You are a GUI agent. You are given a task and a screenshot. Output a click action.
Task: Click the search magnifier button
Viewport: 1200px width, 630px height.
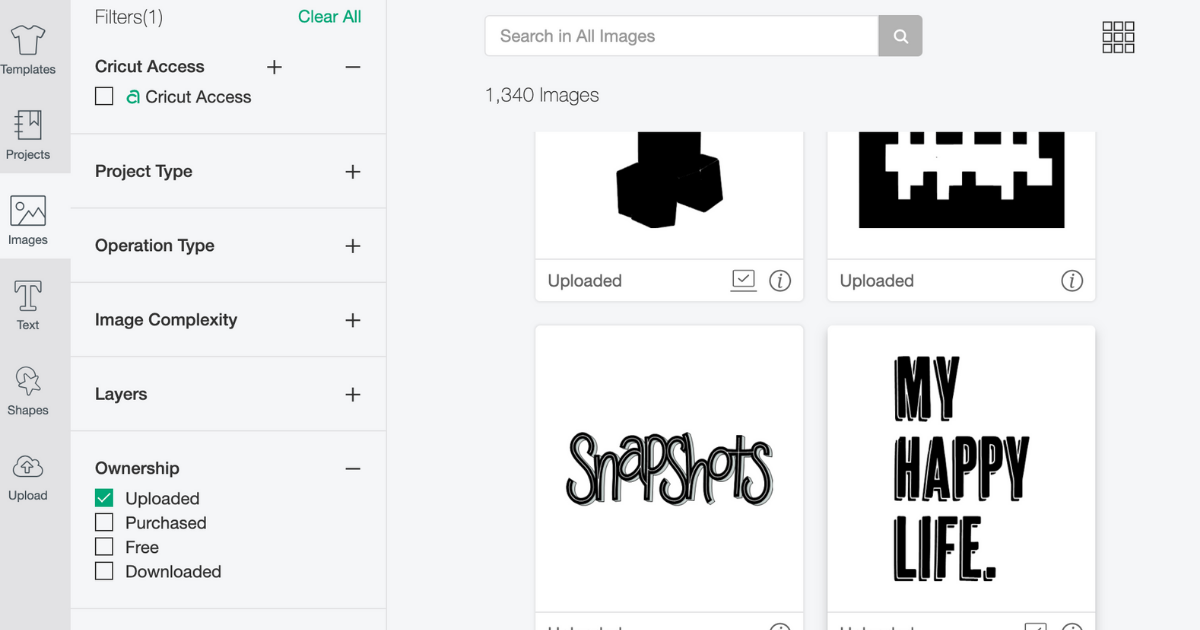pos(900,36)
